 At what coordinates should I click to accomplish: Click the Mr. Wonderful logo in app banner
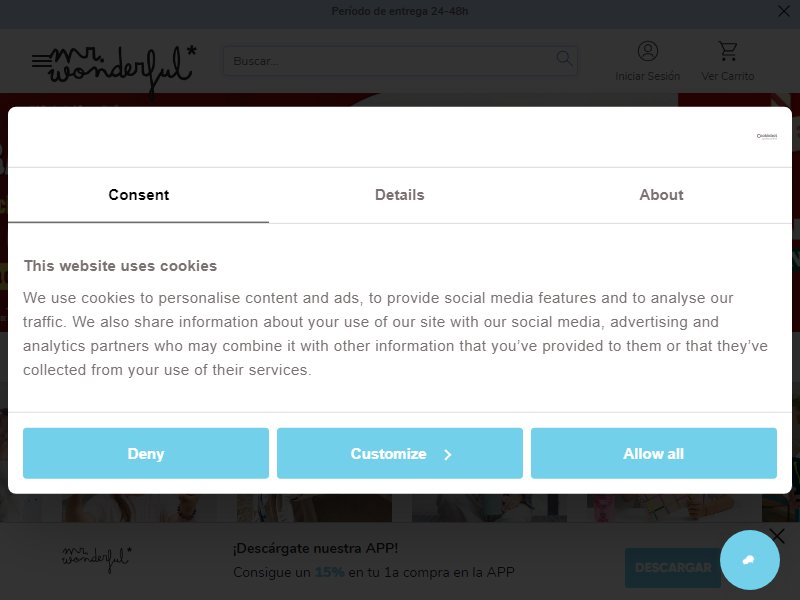coord(96,559)
